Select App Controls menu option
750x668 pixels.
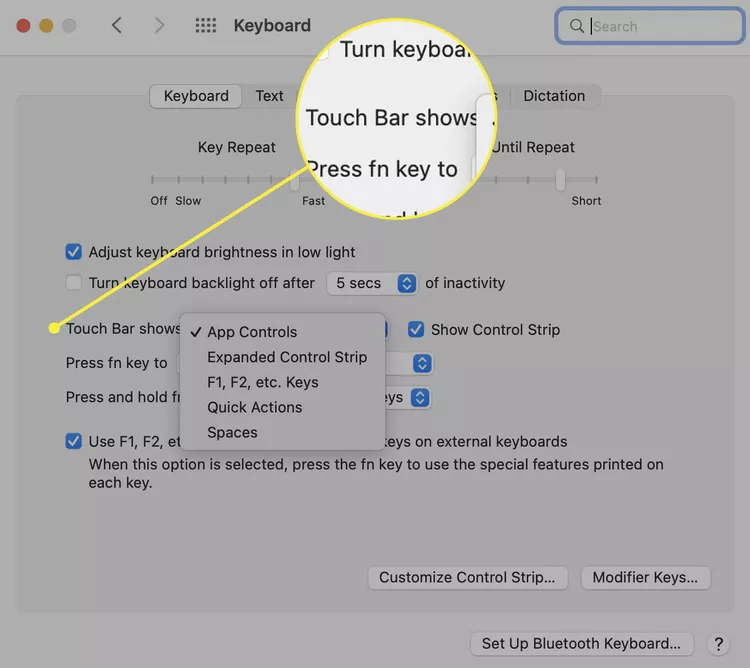coord(283,332)
